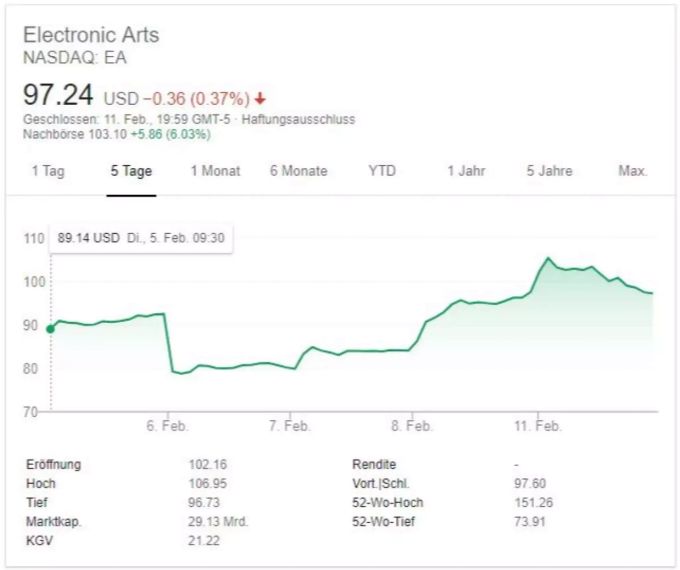
Task: Click the Electronic Arts title
Action: (91, 35)
